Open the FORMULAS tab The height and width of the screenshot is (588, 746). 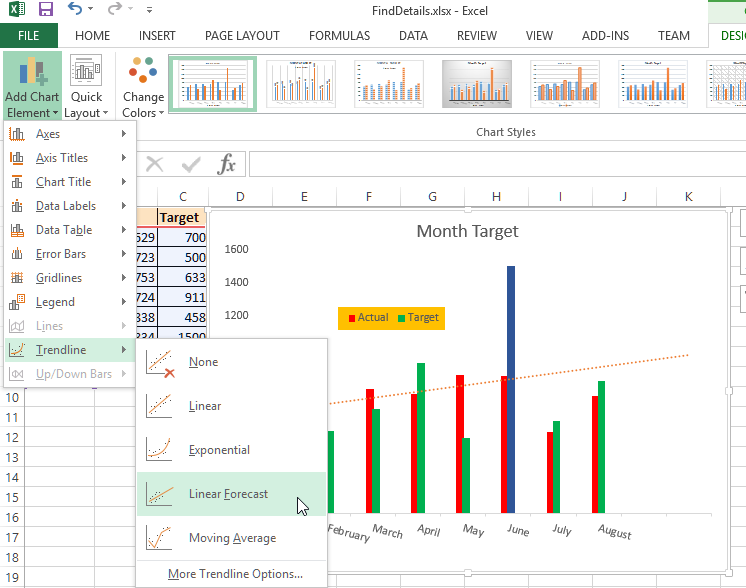(x=339, y=36)
